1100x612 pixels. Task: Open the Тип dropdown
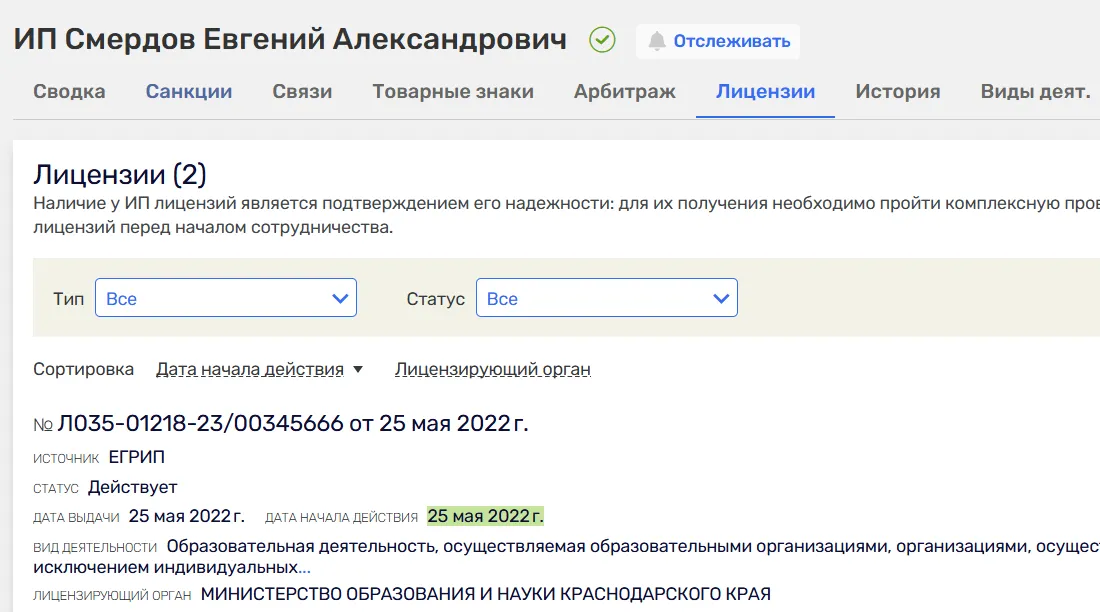[x=226, y=298]
